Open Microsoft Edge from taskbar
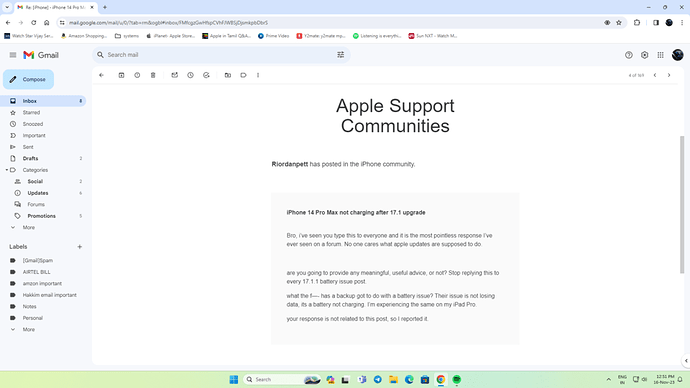 click(409, 379)
